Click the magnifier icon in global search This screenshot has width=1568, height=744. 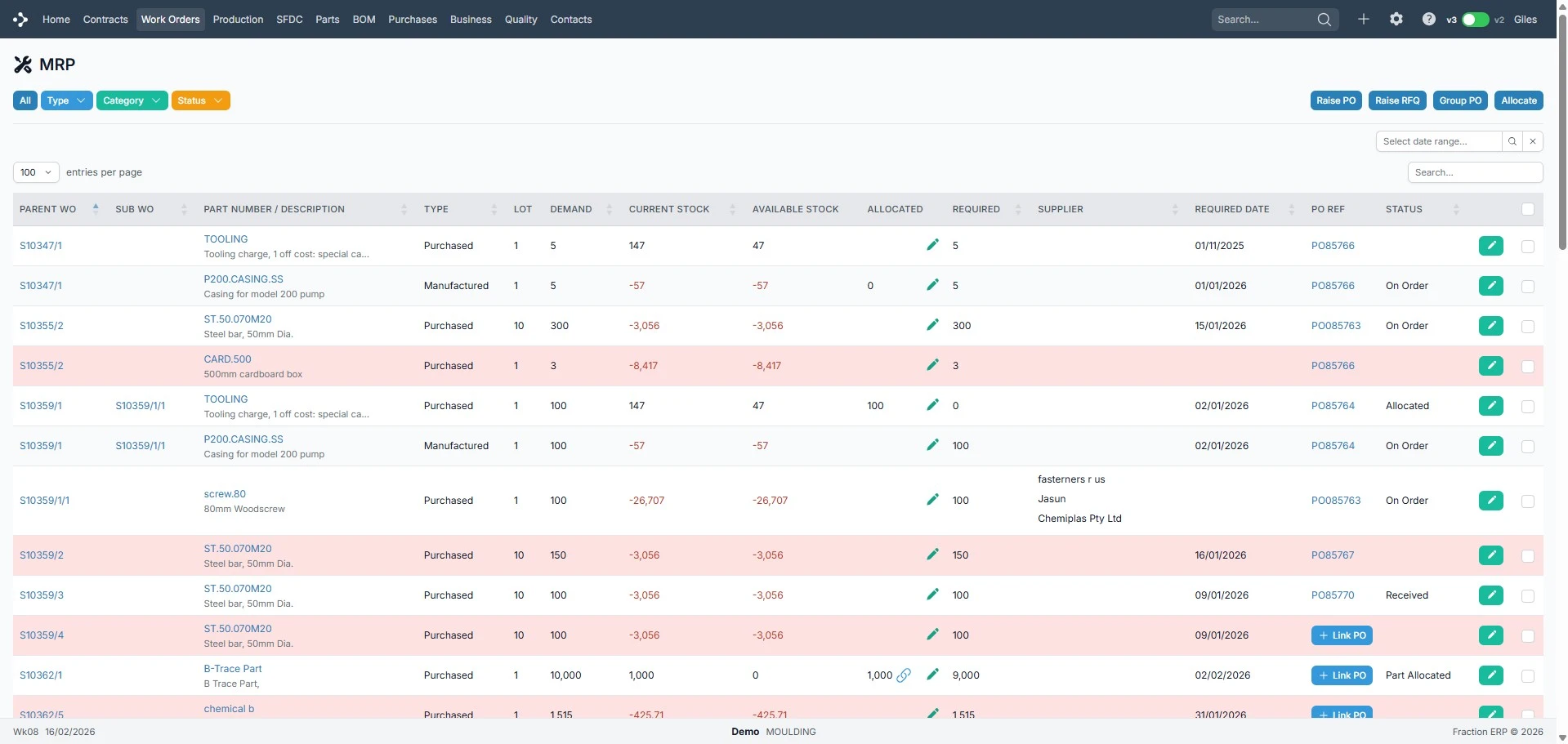pos(1324,20)
